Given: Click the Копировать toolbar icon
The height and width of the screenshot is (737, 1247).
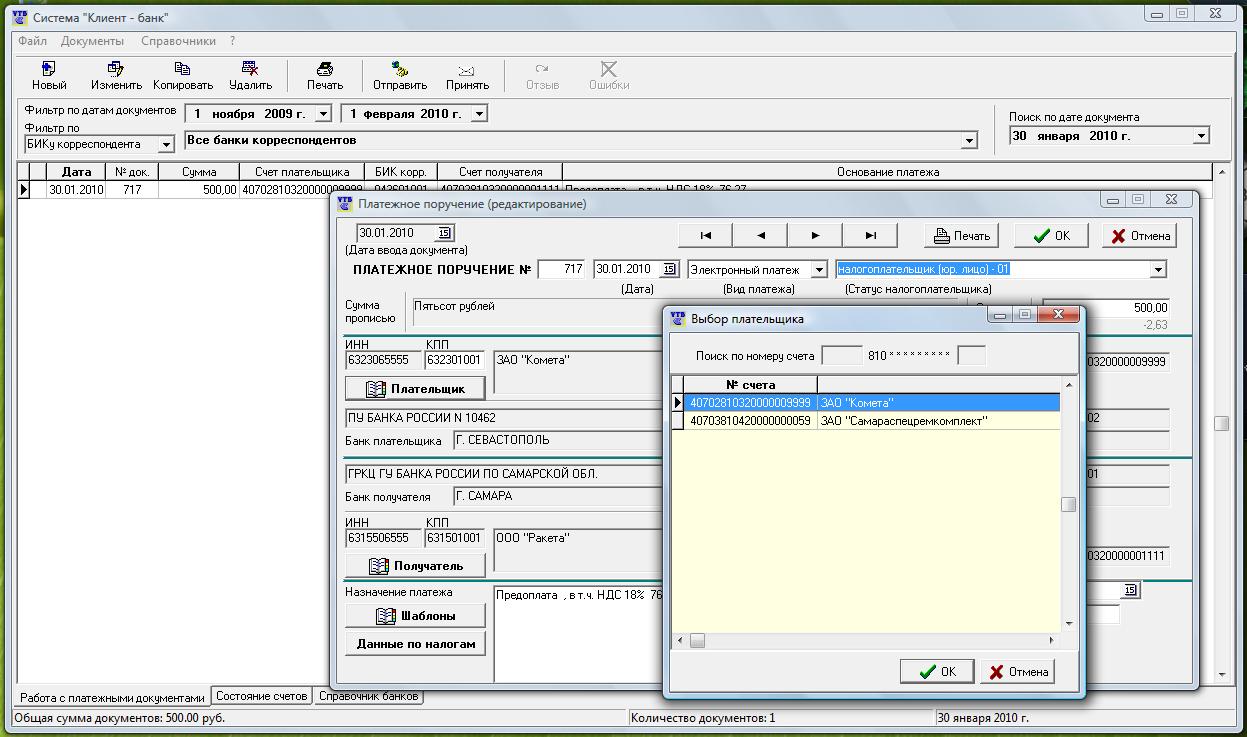Looking at the screenshot, I should pos(183,76).
